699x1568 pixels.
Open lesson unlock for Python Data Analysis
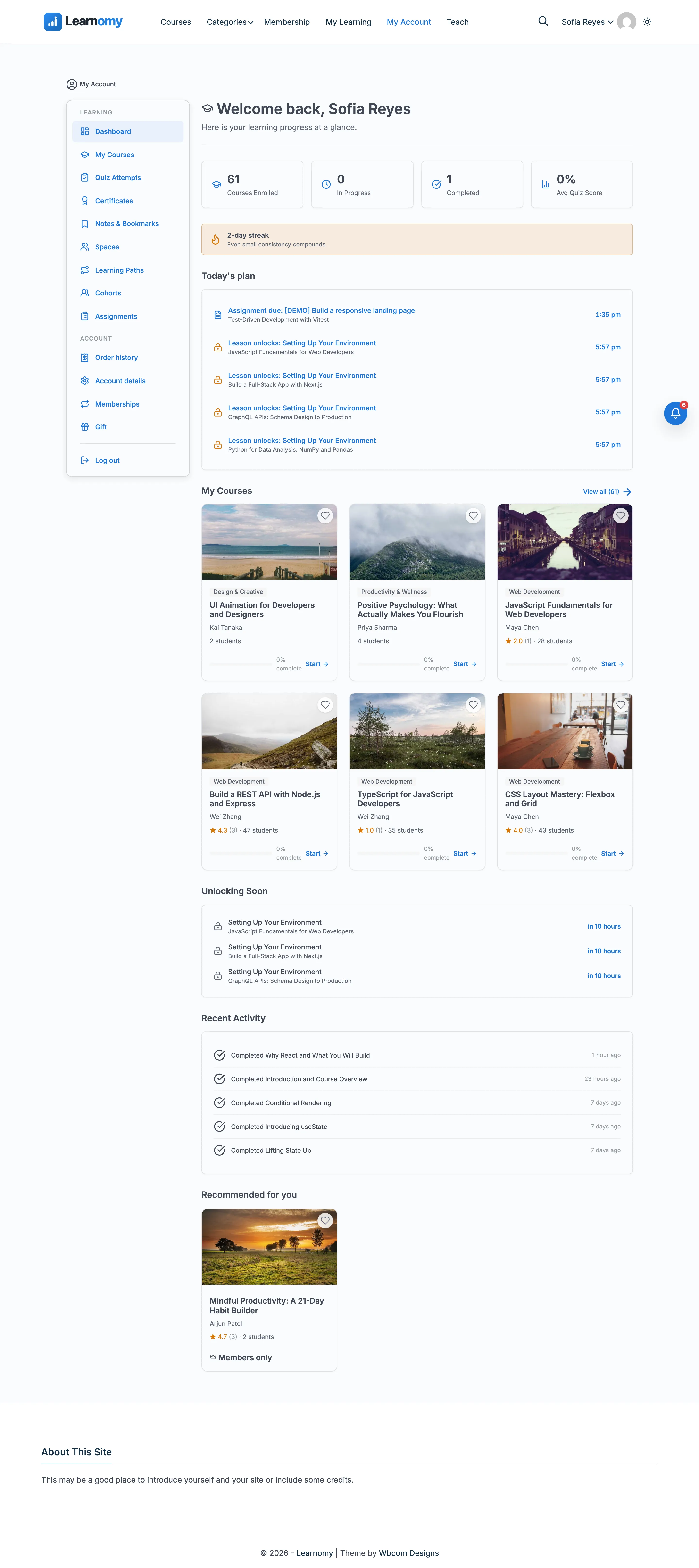pos(302,441)
